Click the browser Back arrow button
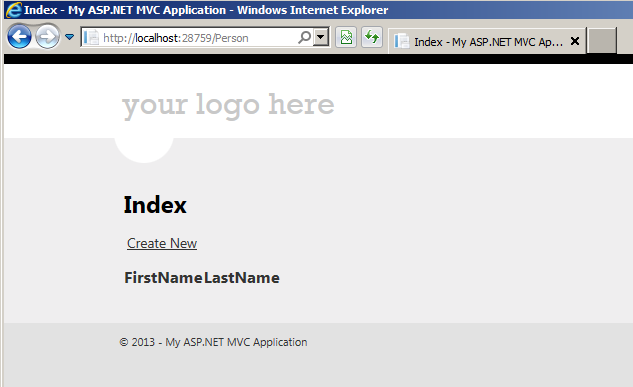Viewport: 633px width, 387px height. click(x=19, y=37)
